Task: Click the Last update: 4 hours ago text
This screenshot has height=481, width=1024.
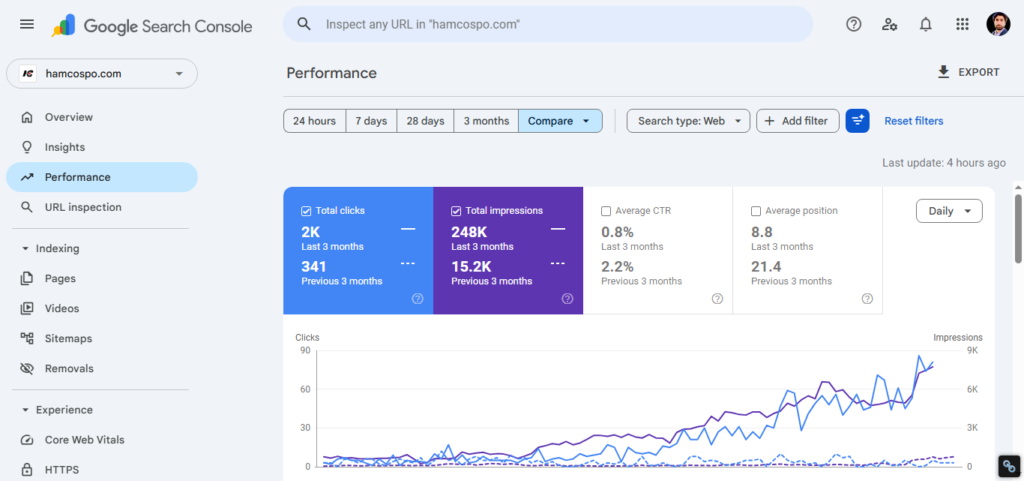Action: [x=944, y=163]
